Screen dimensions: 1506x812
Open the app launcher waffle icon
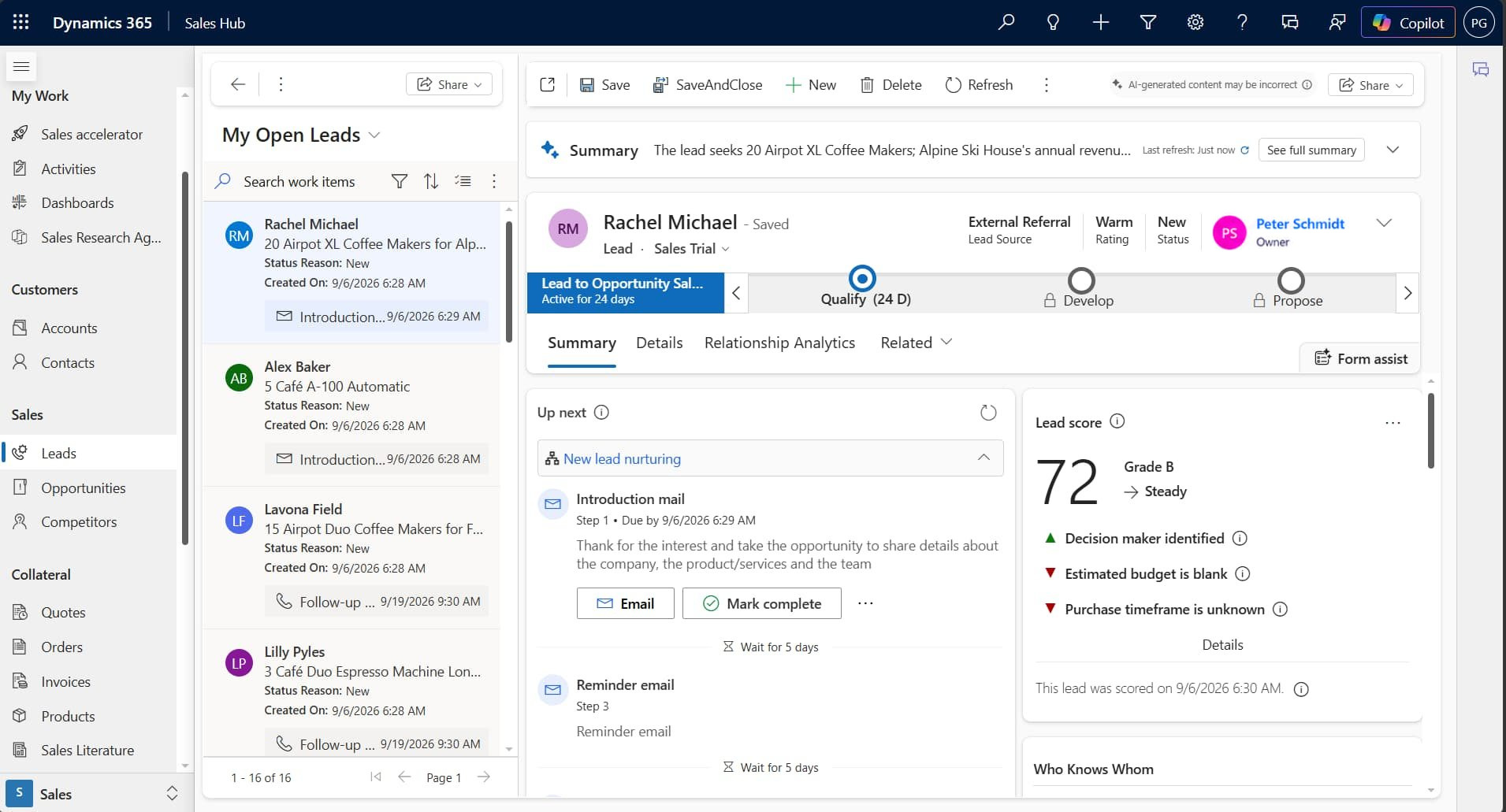(x=21, y=22)
